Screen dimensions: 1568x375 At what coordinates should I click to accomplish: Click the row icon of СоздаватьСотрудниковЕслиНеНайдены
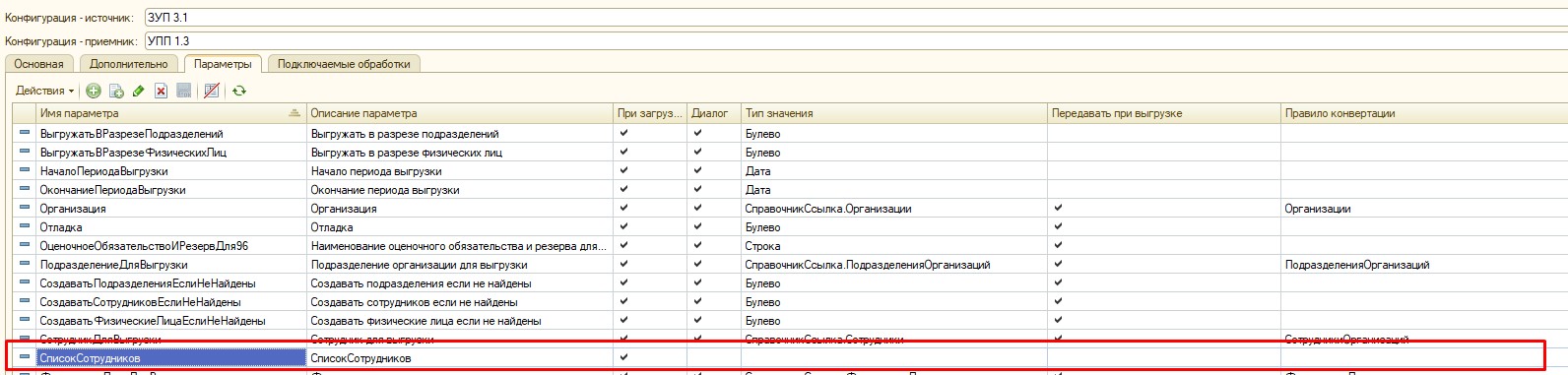click(25, 301)
